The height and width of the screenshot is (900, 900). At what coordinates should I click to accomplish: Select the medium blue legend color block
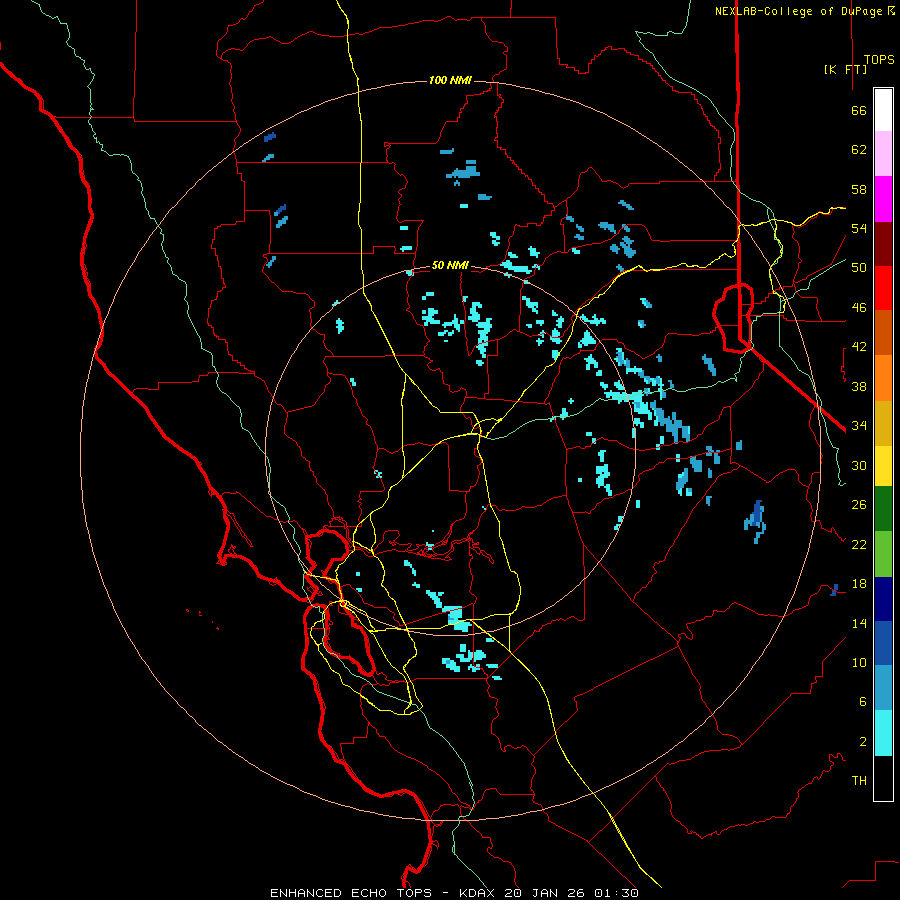click(x=883, y=643)
